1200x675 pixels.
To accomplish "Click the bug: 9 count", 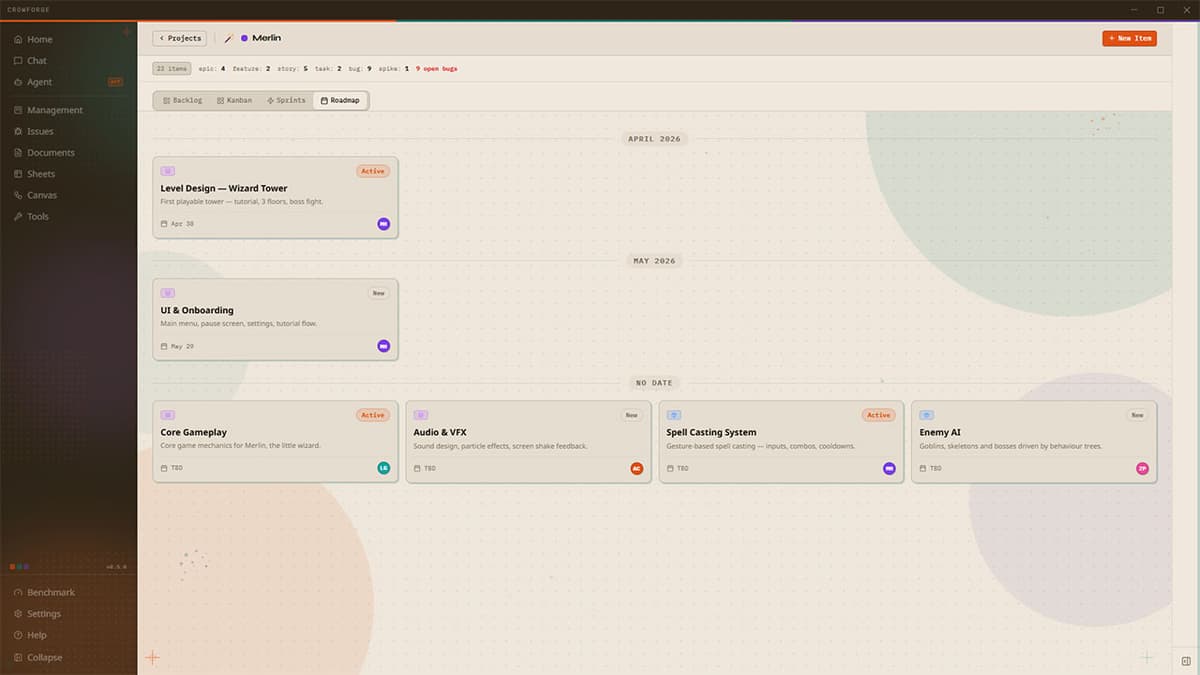I will [360, 69].
